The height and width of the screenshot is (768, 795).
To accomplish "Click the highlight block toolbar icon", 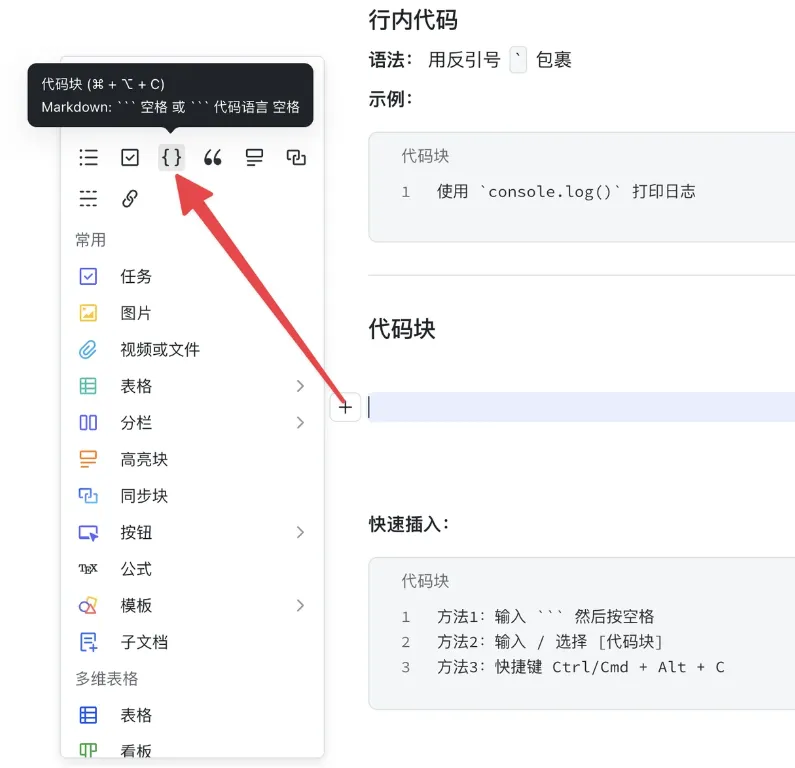I will point(255,158).
